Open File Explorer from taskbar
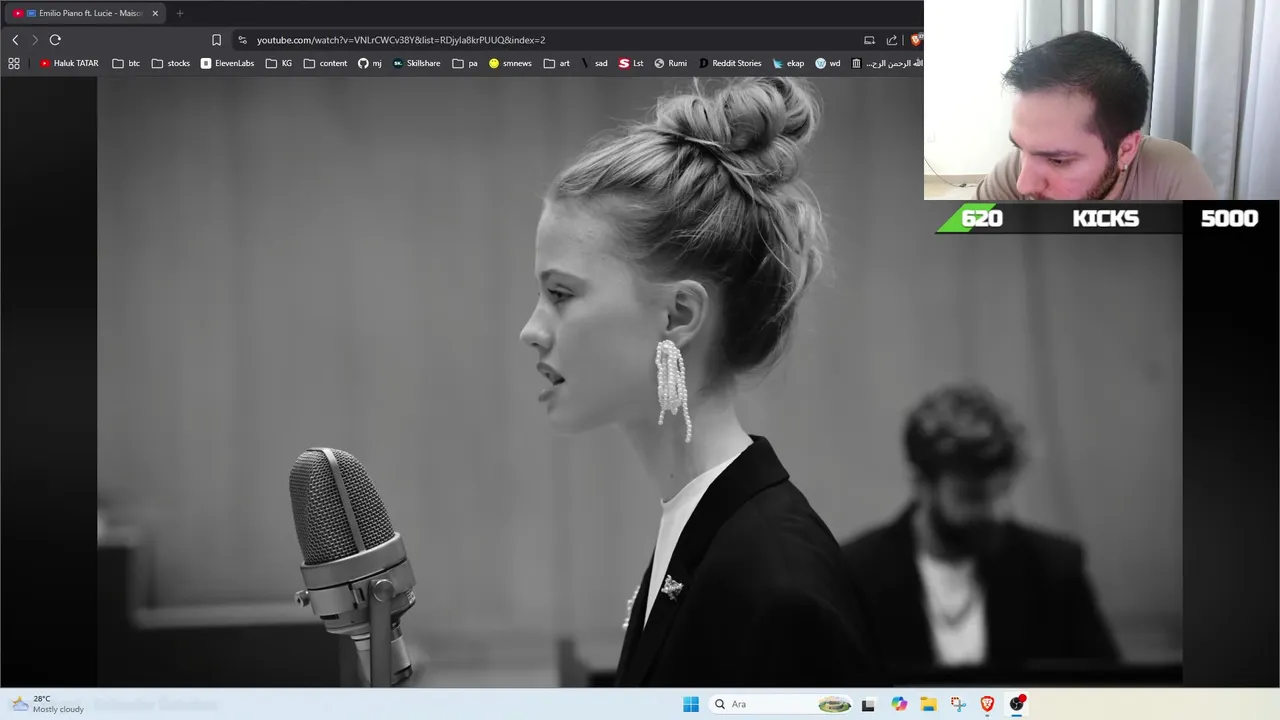This screenshot has height=720, width=1280. click(x=928, y=704)
